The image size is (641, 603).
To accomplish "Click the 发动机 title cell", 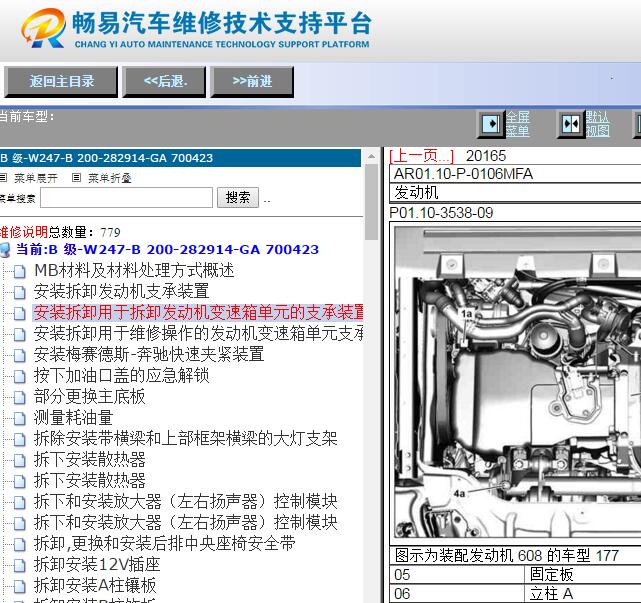I will coord(416,193).
